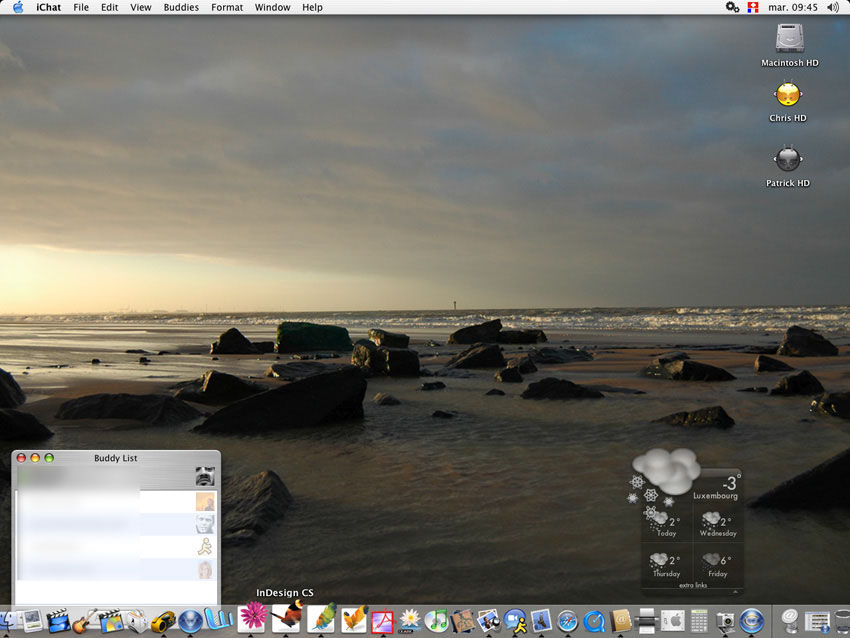Open the Format menu in menu bar
The width and height of the screenshot is (850, 638).
pyautogui.click(x=227, y=7)
